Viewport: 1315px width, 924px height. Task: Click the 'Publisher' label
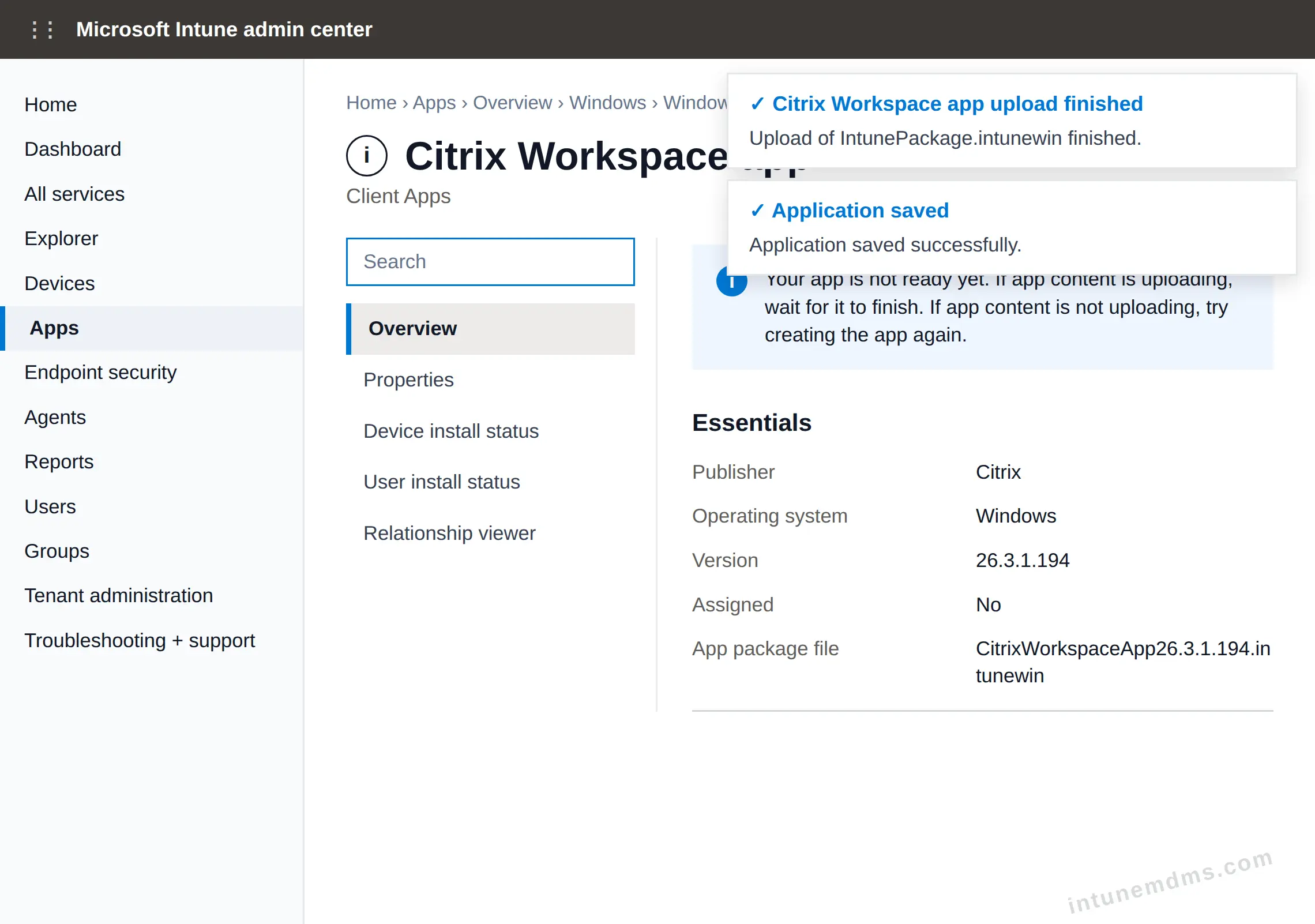click(733, 472)
